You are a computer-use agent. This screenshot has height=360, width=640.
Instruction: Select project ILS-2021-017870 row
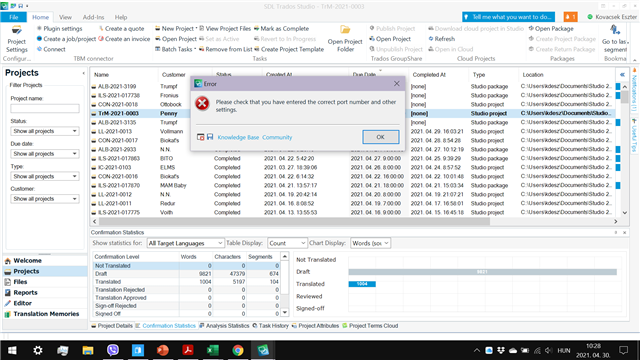click(353, 185)
